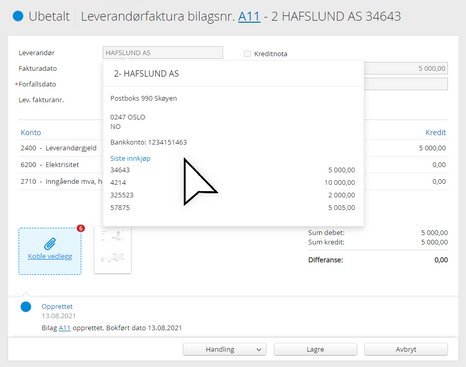This screenshot has height=367, width=466.
Task: Click the Siste innkjøp link
Action: click(130, 158)
